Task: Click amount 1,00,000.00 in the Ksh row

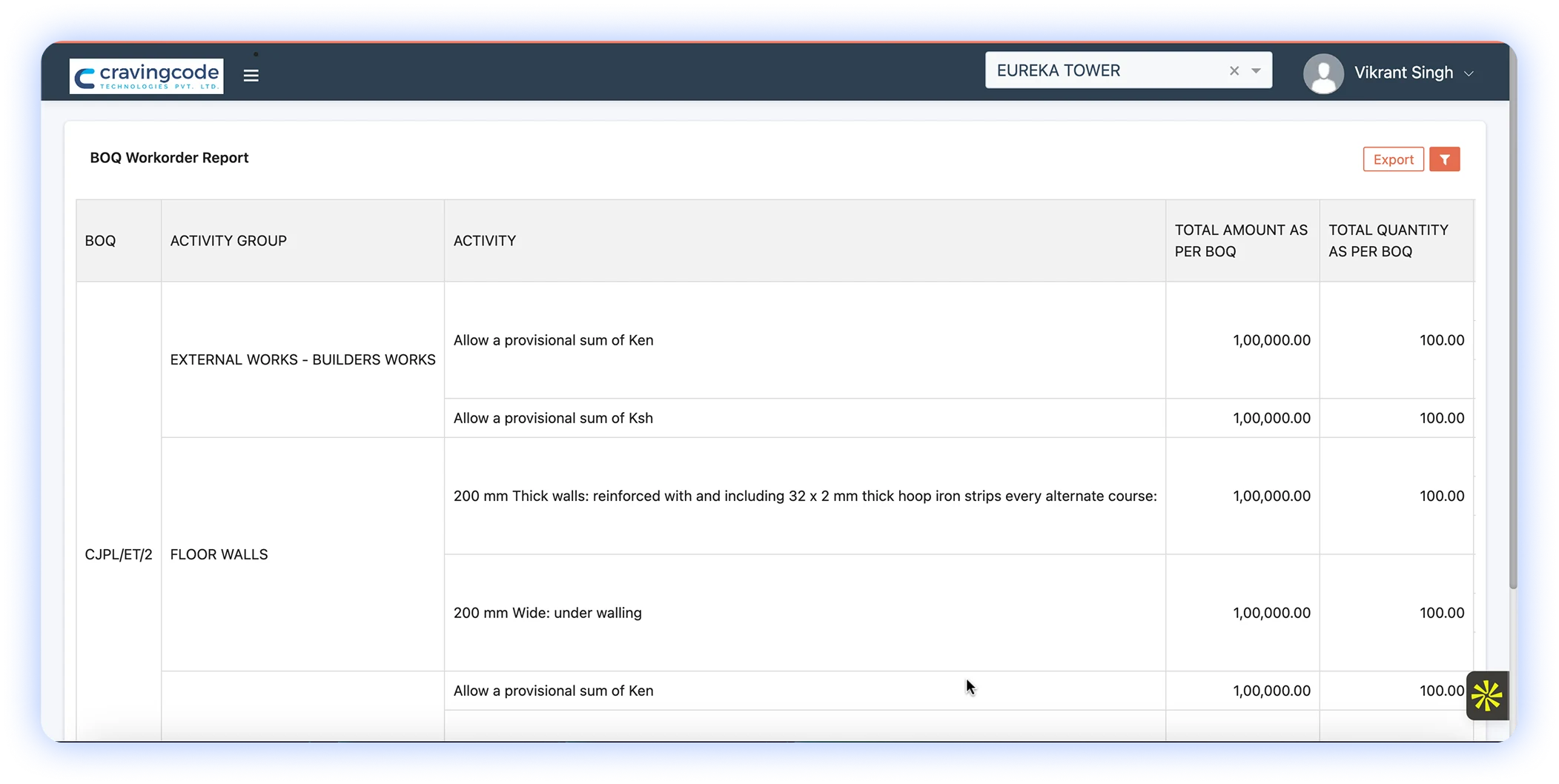Action: (1271, 418)
